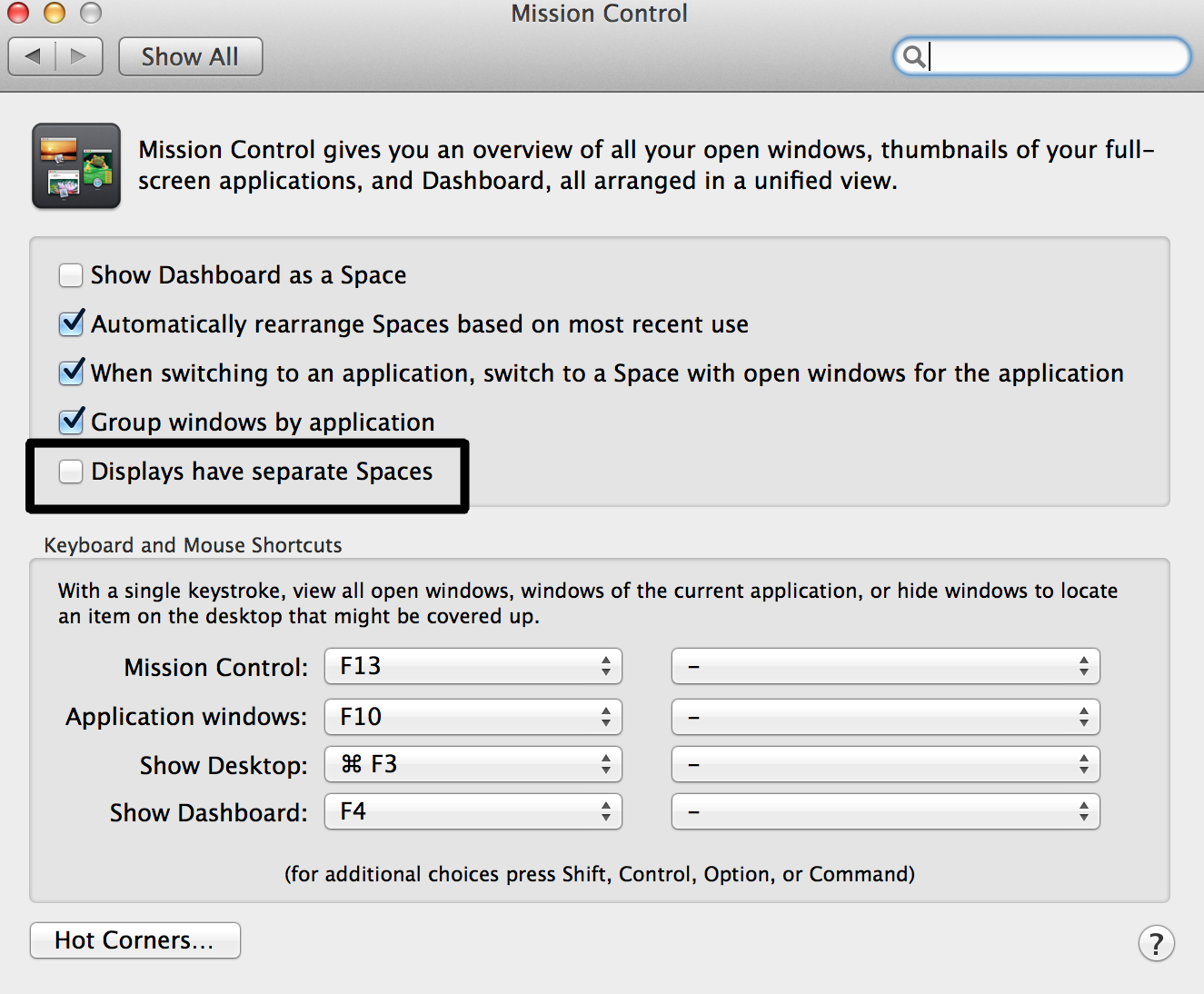
Task: Click the additional choices hint text
Action: [x=600, y=874]
